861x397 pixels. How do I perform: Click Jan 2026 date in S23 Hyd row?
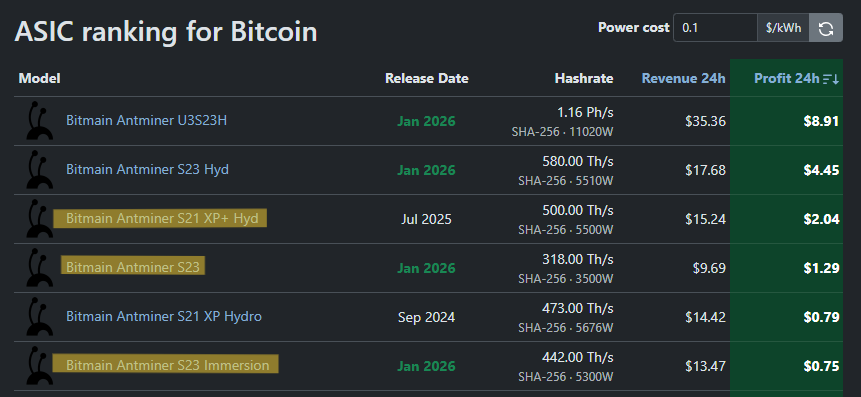click(x=426, y=170)
